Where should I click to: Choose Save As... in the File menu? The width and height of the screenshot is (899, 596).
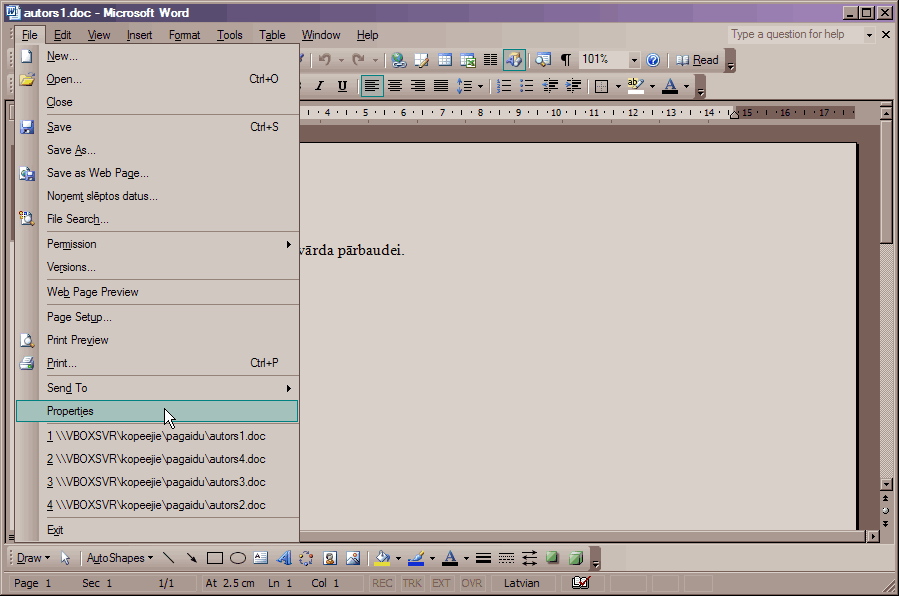[x=157, y=150]
